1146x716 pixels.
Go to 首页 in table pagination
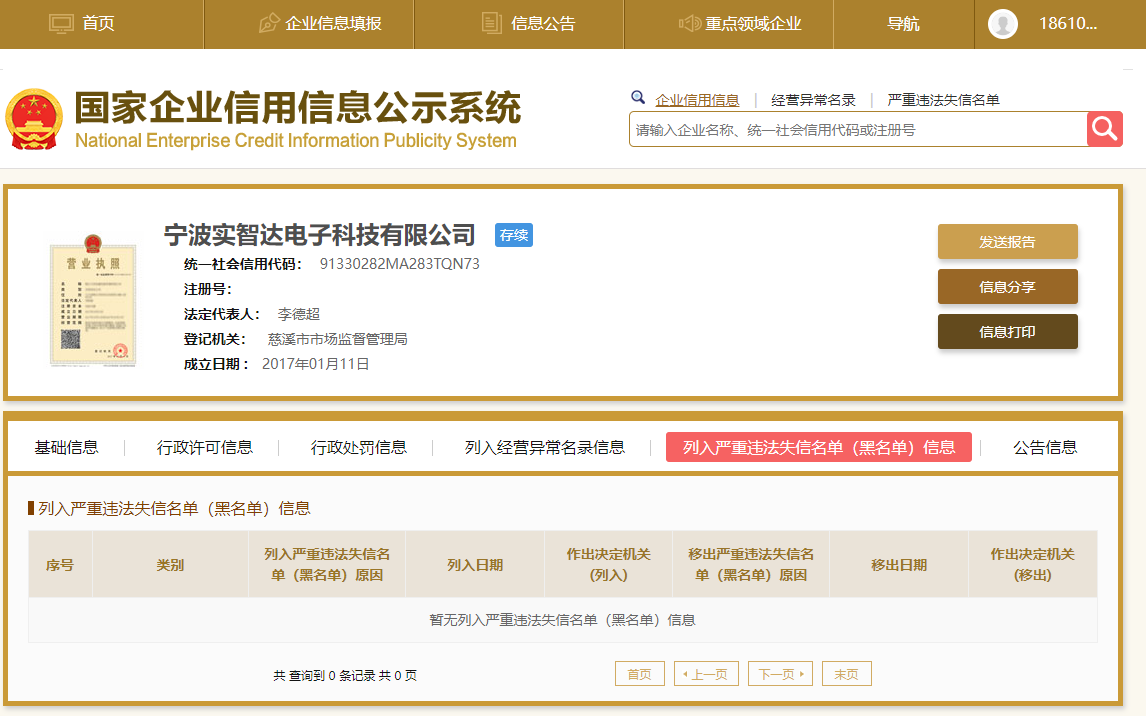coord(640,674)
